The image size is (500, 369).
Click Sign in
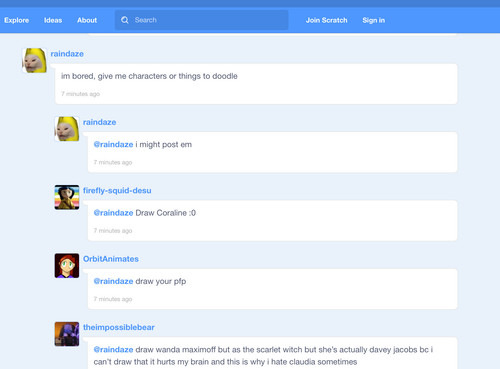pos(374,20)
